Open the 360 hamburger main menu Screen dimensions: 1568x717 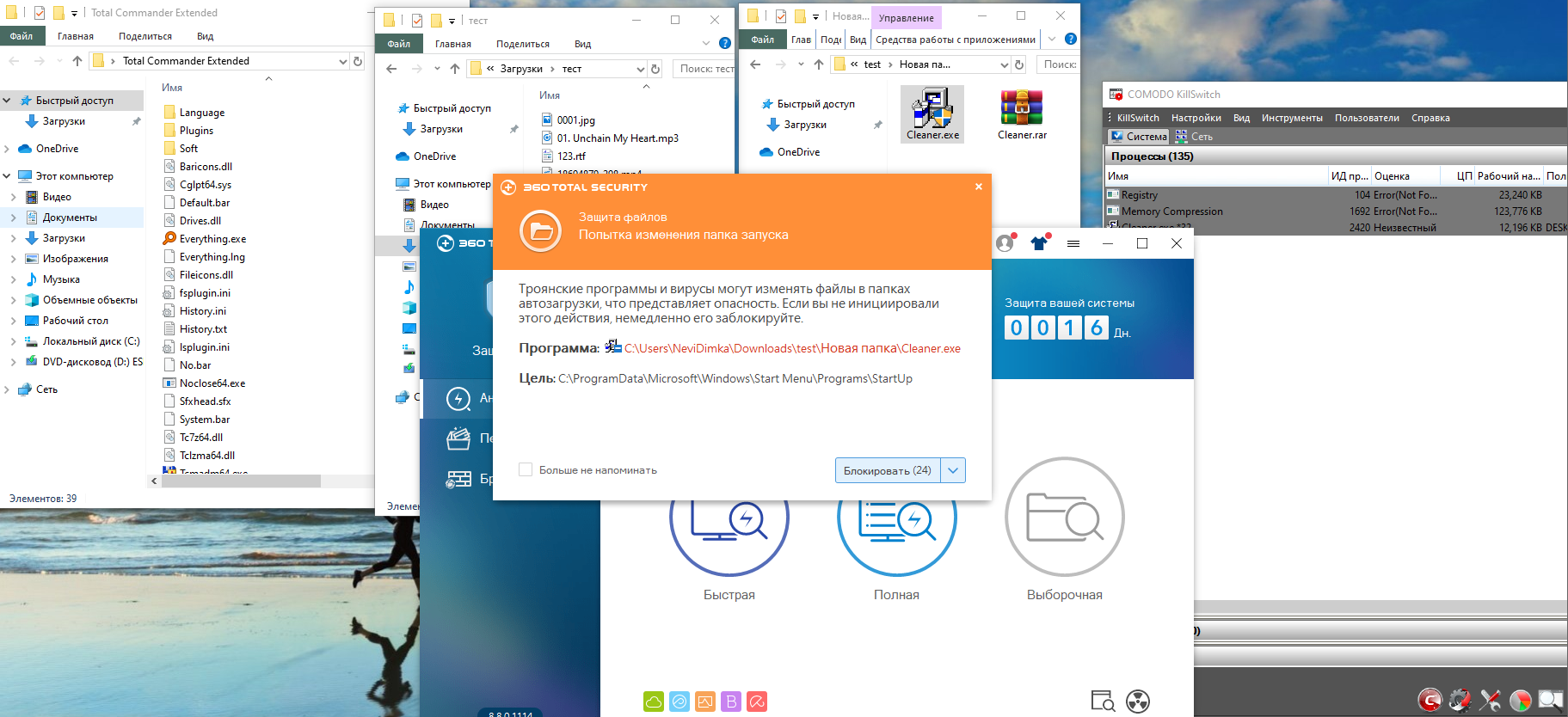pos(1073,243)
